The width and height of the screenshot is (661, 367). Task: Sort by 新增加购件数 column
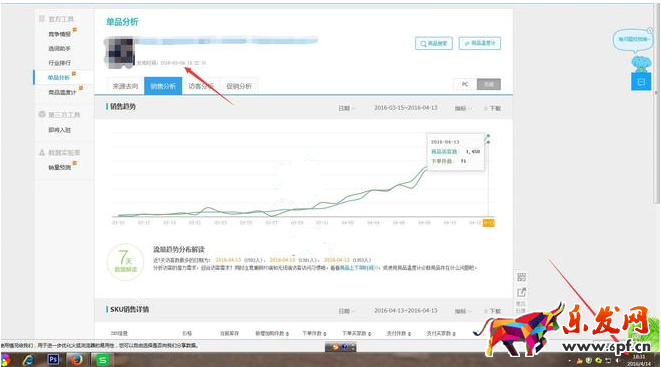coord(272,333)
